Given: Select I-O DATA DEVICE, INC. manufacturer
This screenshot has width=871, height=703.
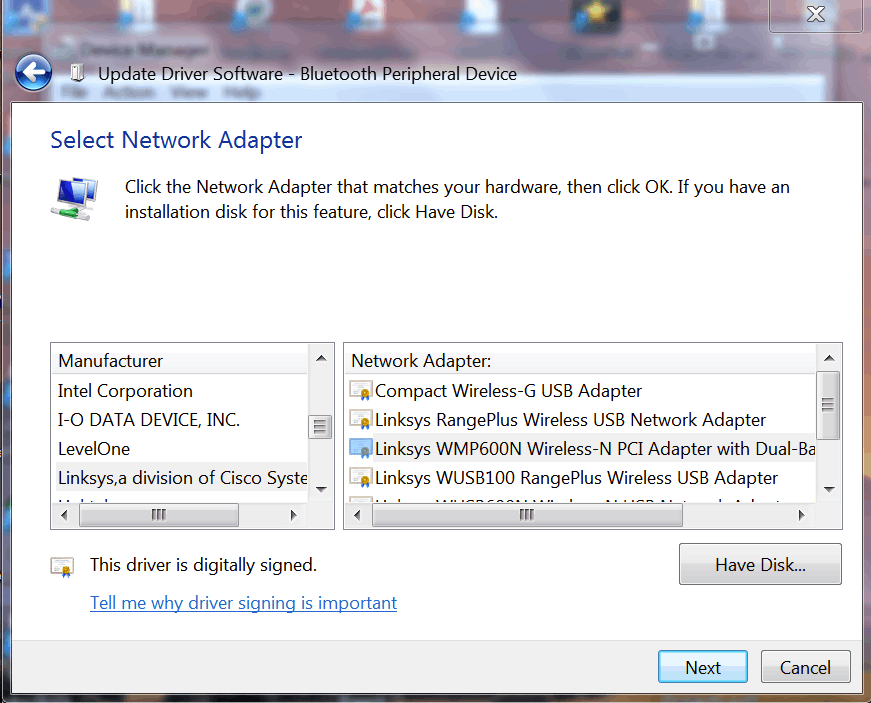Looking at the screenshot, I should click(x=181, y=420).
